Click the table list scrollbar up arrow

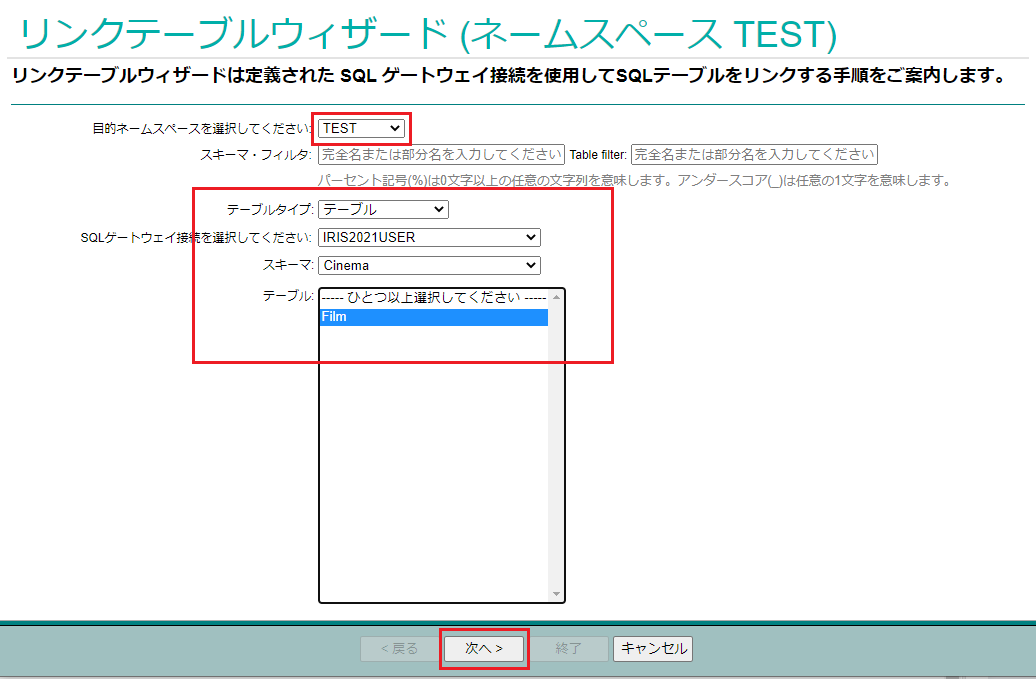coord(557,297)
